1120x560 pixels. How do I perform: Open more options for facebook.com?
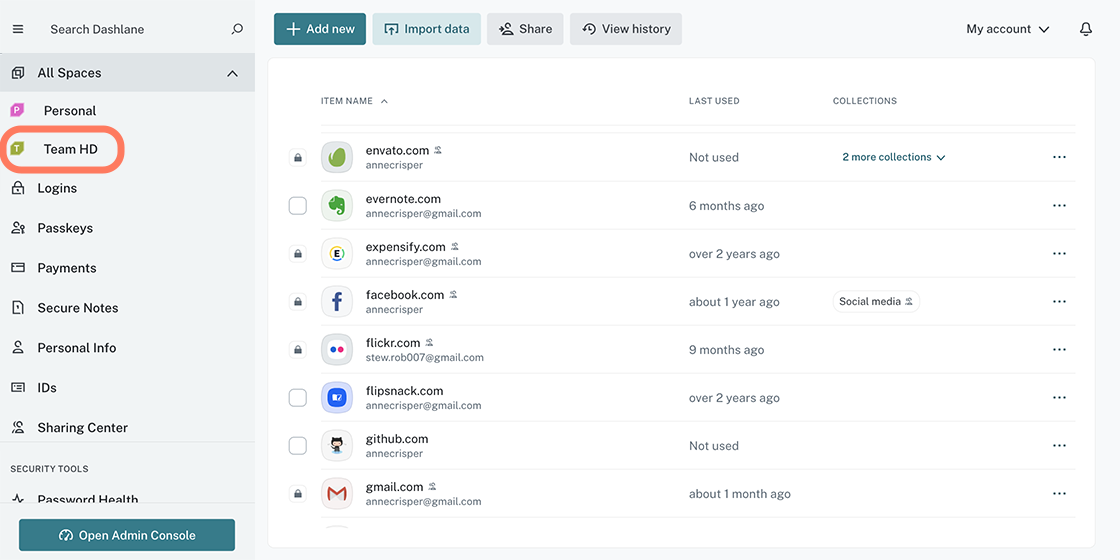coord(1059,301)
